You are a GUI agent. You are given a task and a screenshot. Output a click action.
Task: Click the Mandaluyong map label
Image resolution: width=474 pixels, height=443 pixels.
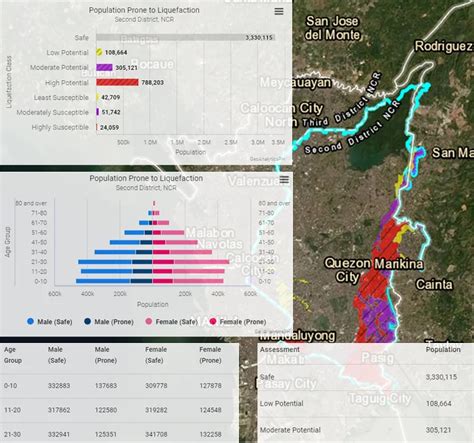coord(297,336)
